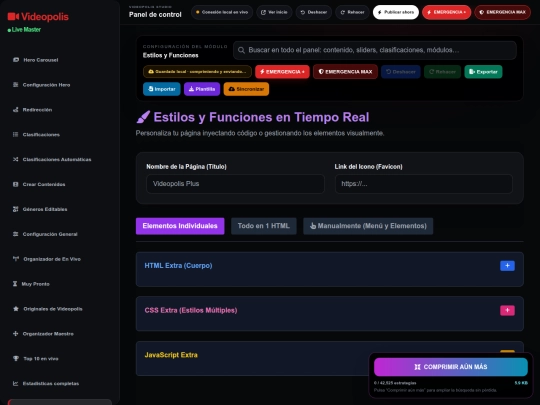This screenshot has width=540, height=405.
Task: Click the Top 10 en vivo trophy icon
Action: [x=16, y=359]
